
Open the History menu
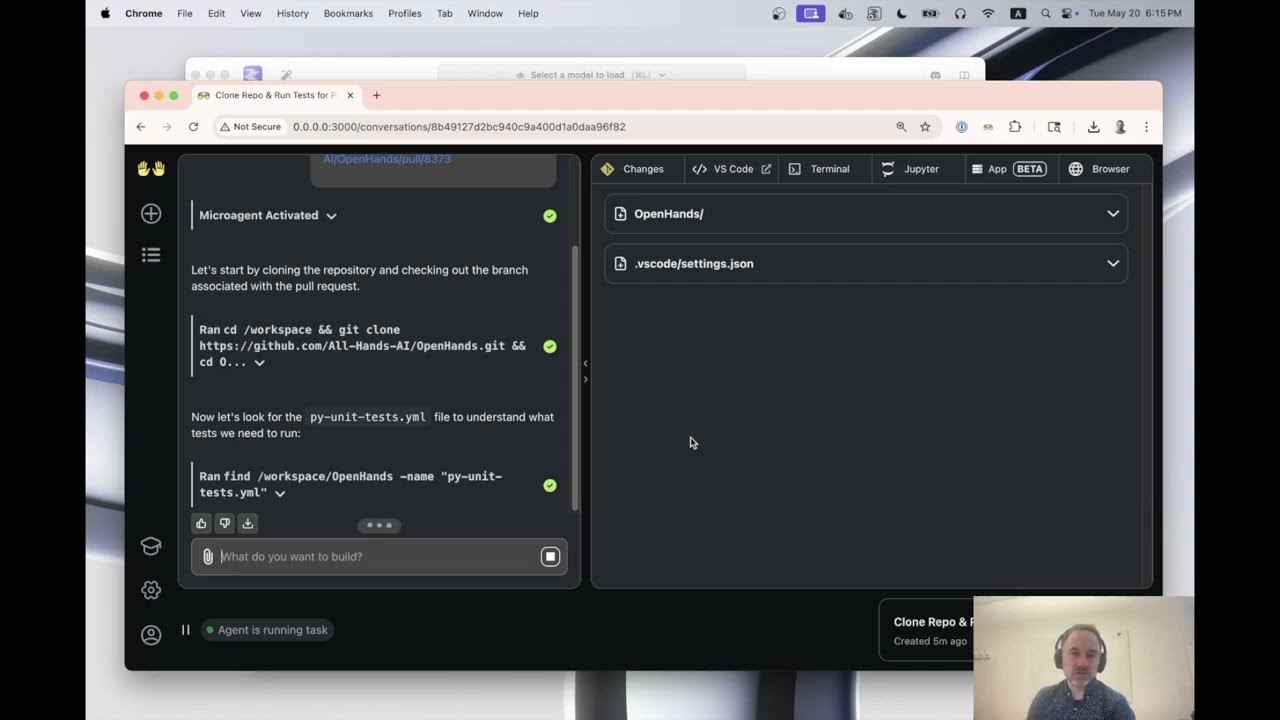[292, 13]
